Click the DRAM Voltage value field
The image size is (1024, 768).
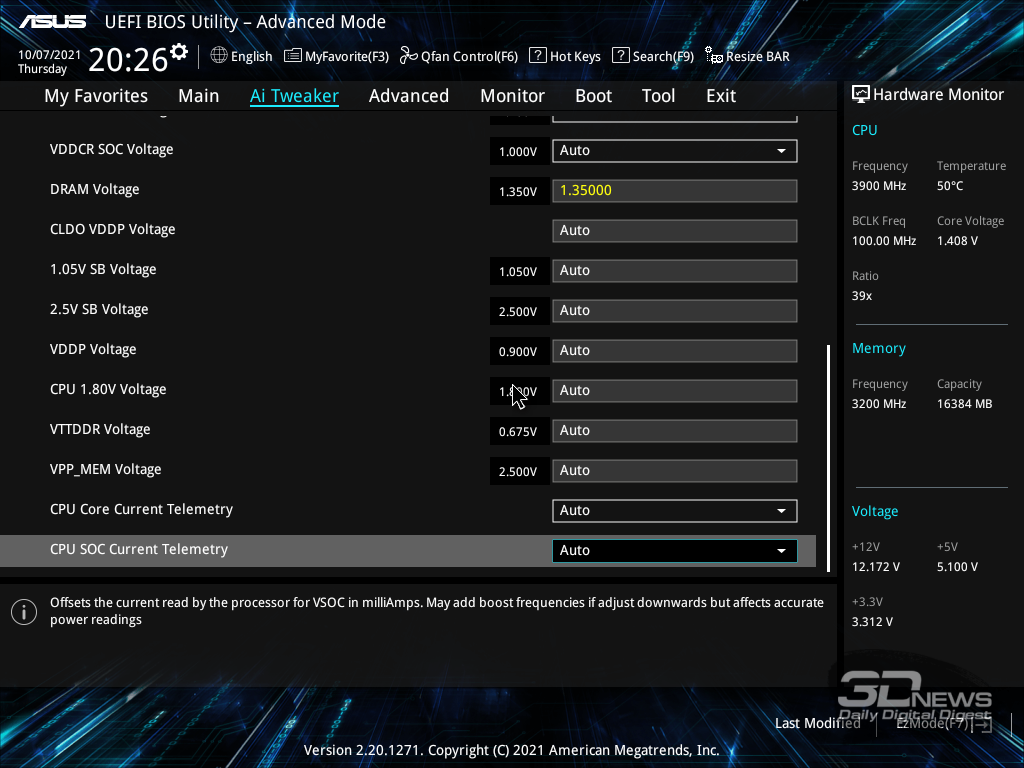(675, 191)
